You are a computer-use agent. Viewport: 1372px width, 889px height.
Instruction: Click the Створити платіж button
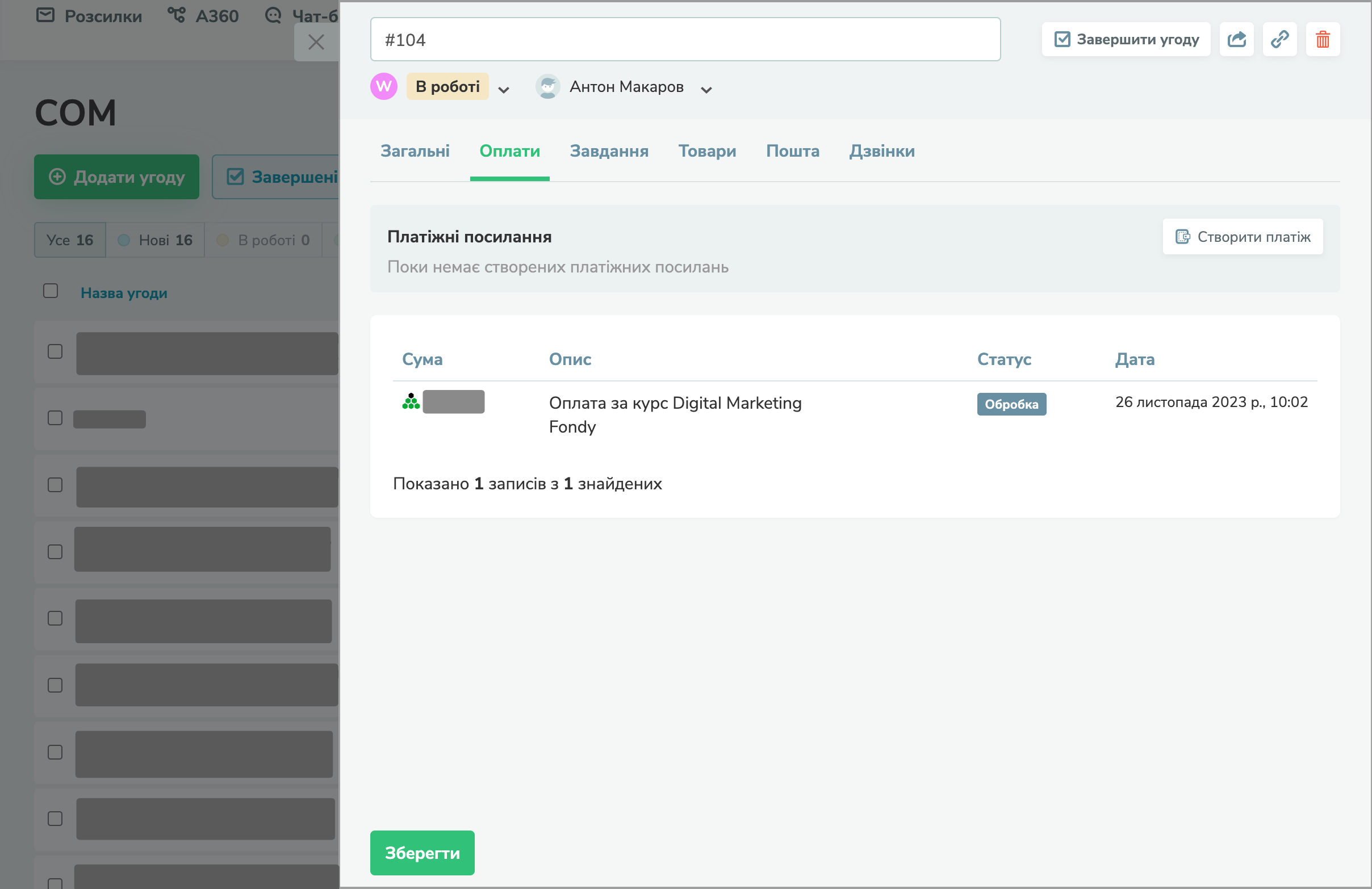pos(1243,237)
